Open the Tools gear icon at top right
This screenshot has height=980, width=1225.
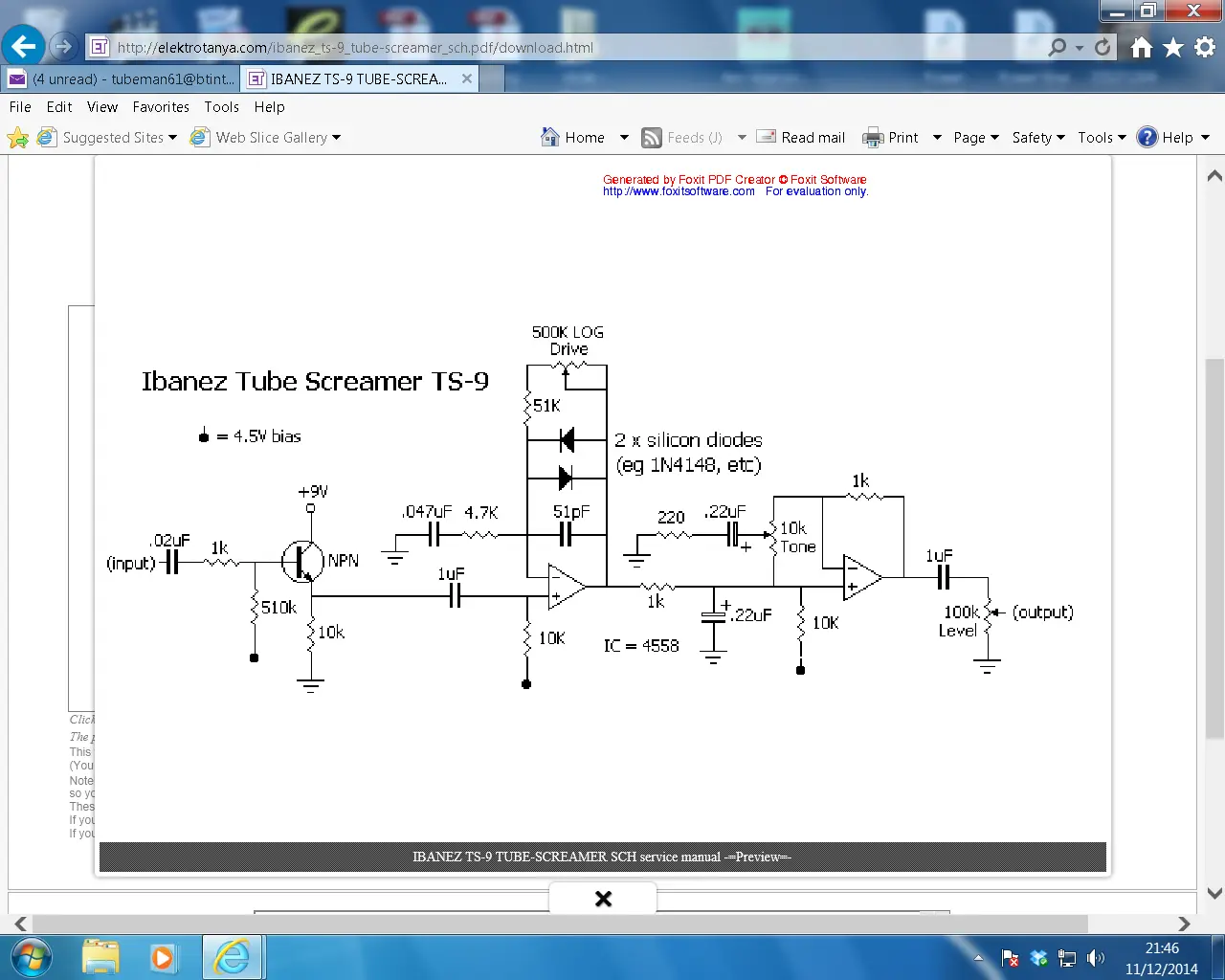[1205, 47]
